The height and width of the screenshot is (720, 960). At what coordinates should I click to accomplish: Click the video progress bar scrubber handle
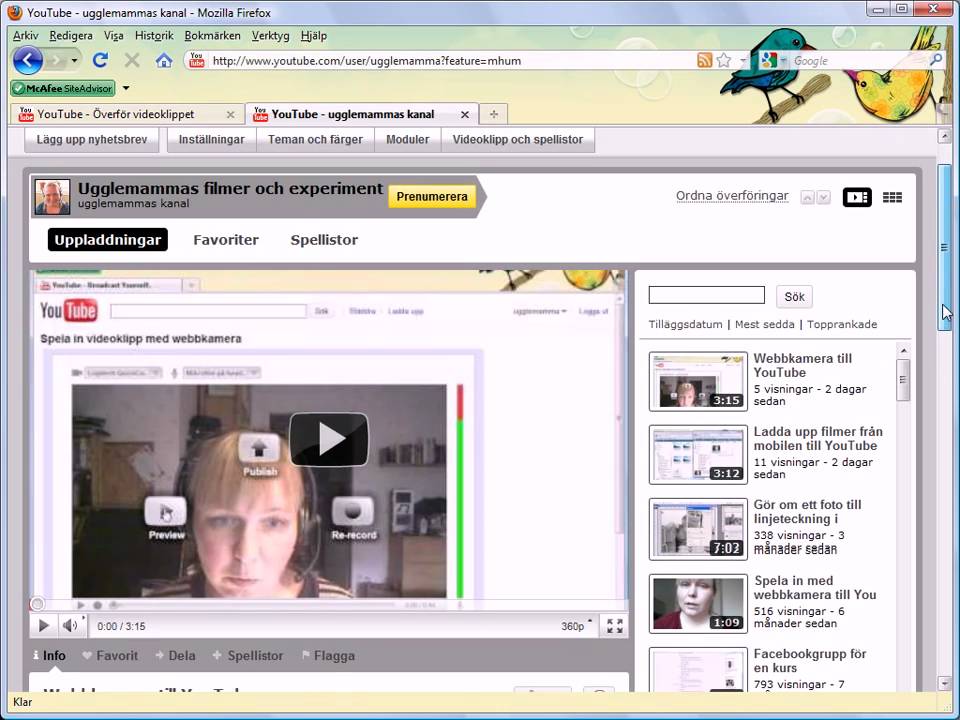[x=37, y=604]
